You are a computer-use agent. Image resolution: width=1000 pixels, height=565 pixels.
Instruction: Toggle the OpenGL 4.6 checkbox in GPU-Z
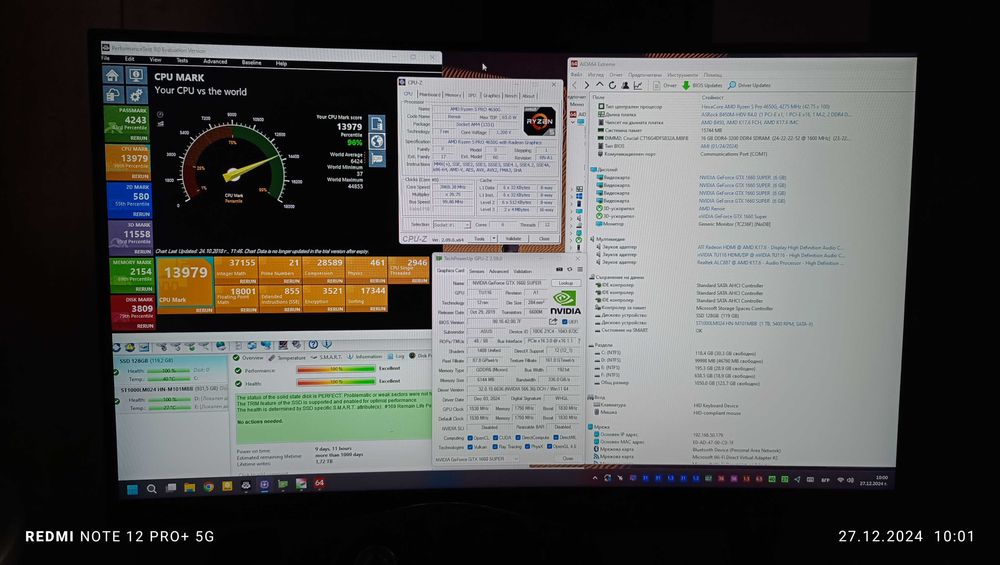point(548,446)
